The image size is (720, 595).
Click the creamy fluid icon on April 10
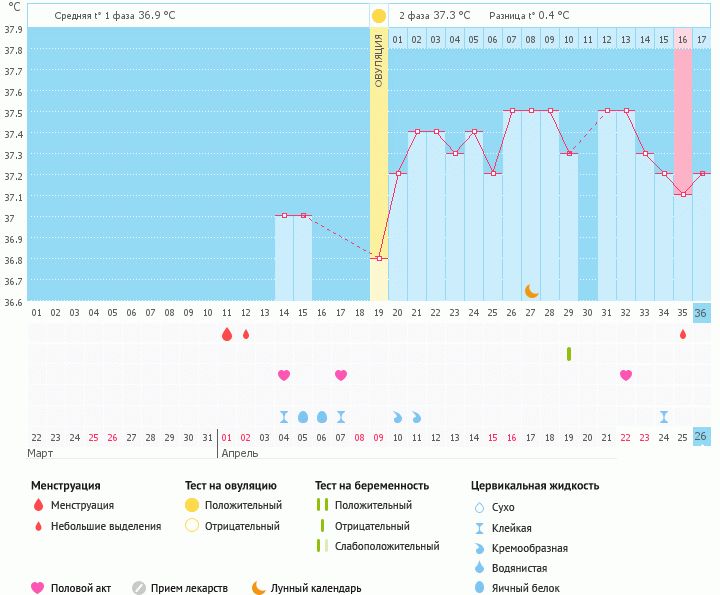(x=398, y=416)
